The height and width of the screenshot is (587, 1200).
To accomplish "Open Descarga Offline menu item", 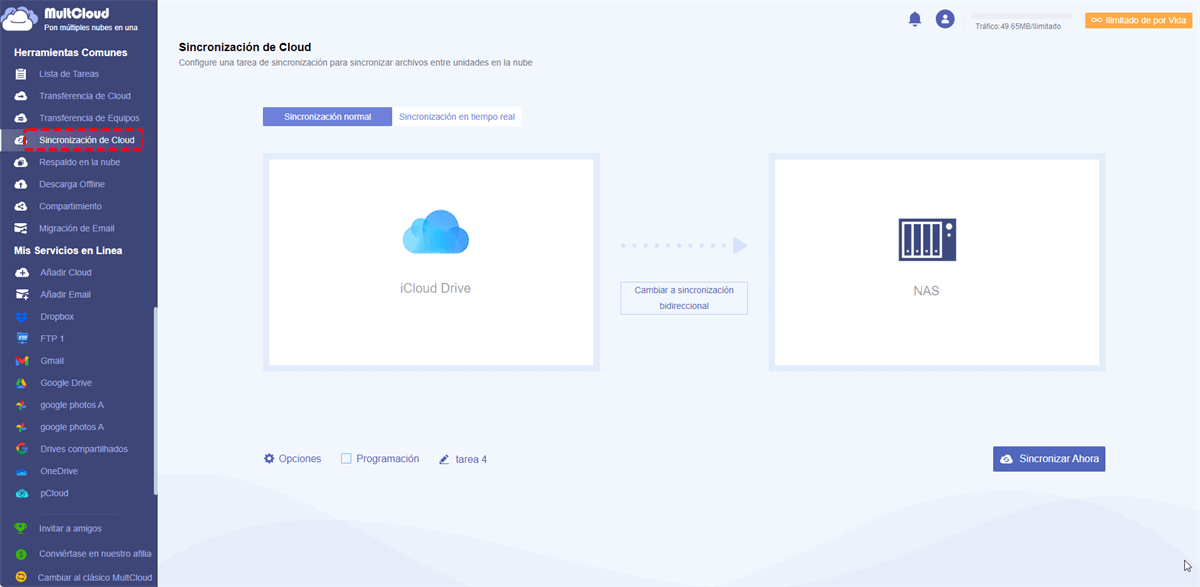I will tap(72, 184).
